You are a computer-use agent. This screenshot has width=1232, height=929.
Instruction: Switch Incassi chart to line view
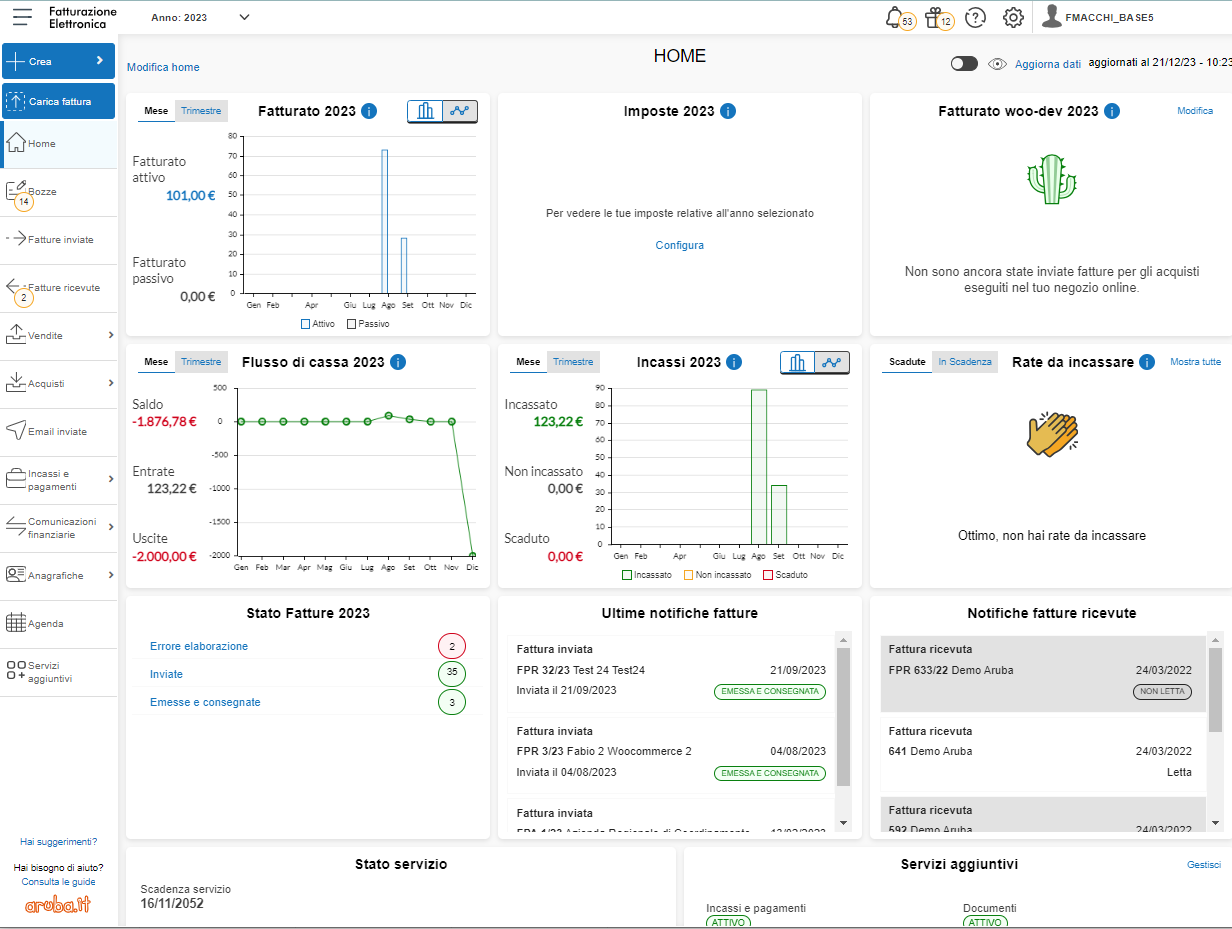coord(832,362)
